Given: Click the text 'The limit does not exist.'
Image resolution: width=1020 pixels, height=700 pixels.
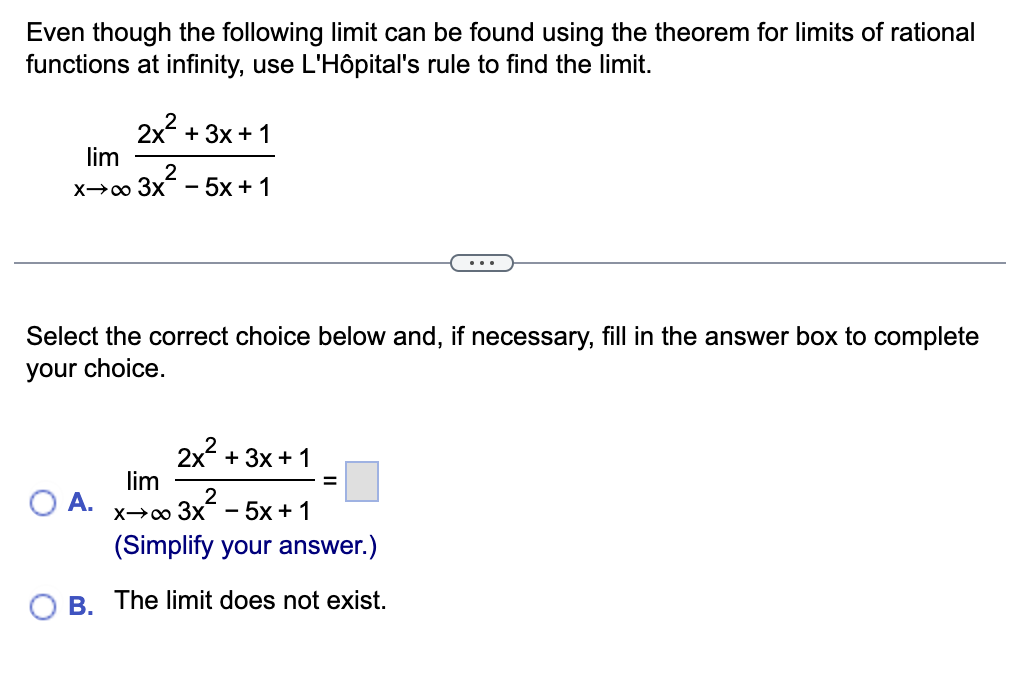Looking at the screenshot, I should coord(251,600).
